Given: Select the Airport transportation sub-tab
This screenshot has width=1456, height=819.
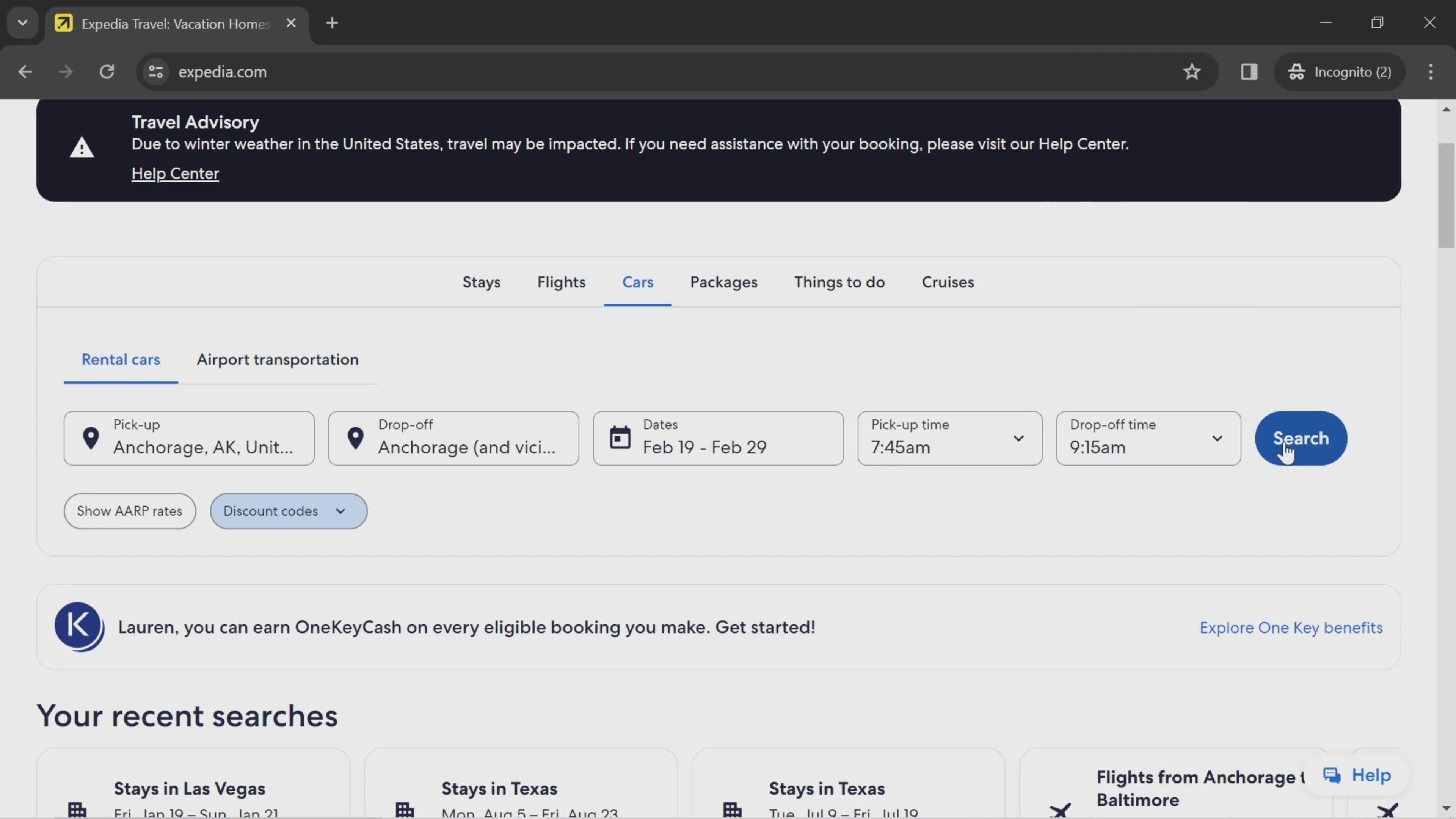Looking at the screenshot, I should click(278, 359).
